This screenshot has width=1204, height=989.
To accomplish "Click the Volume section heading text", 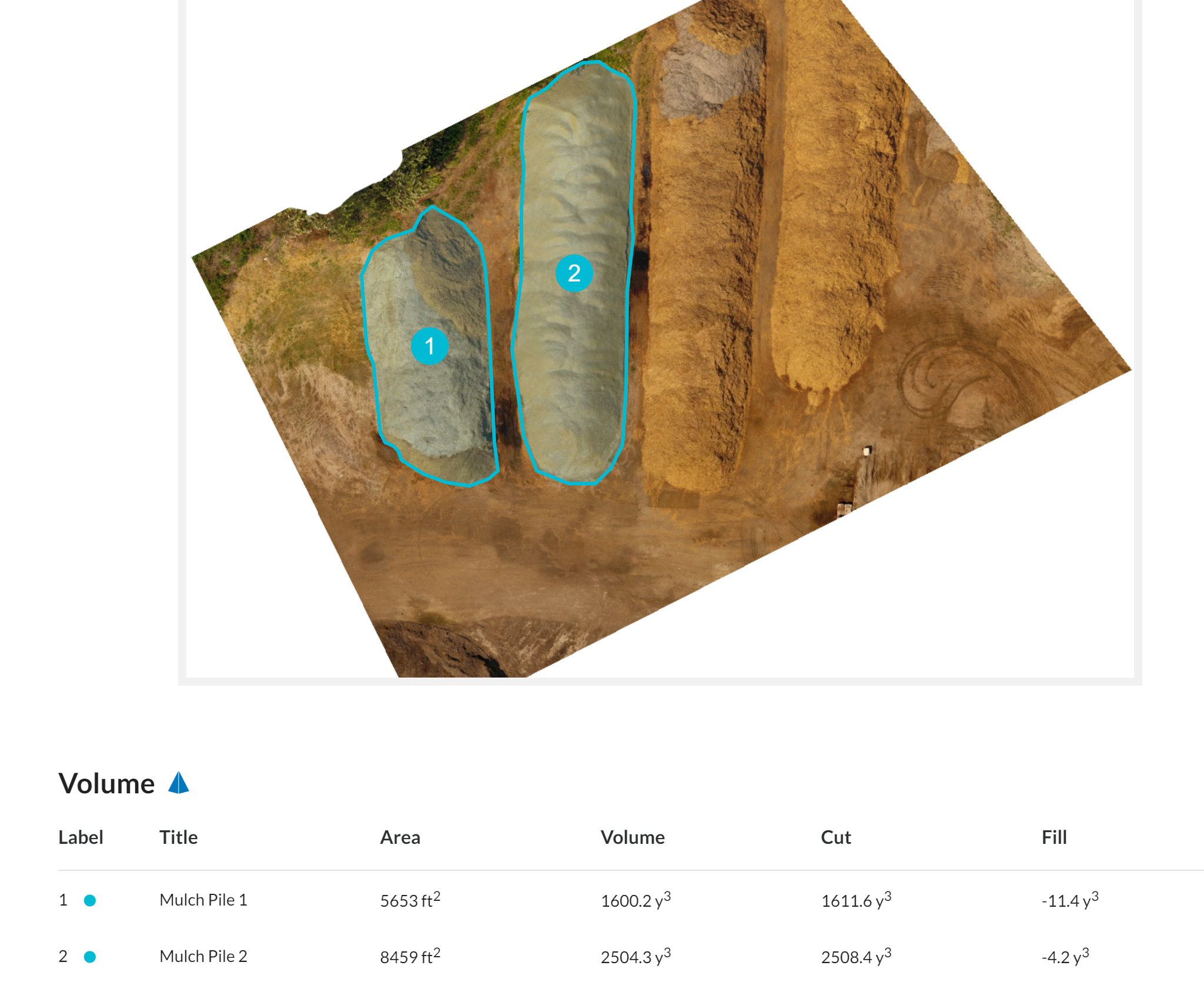I will (x=106, y=783).
